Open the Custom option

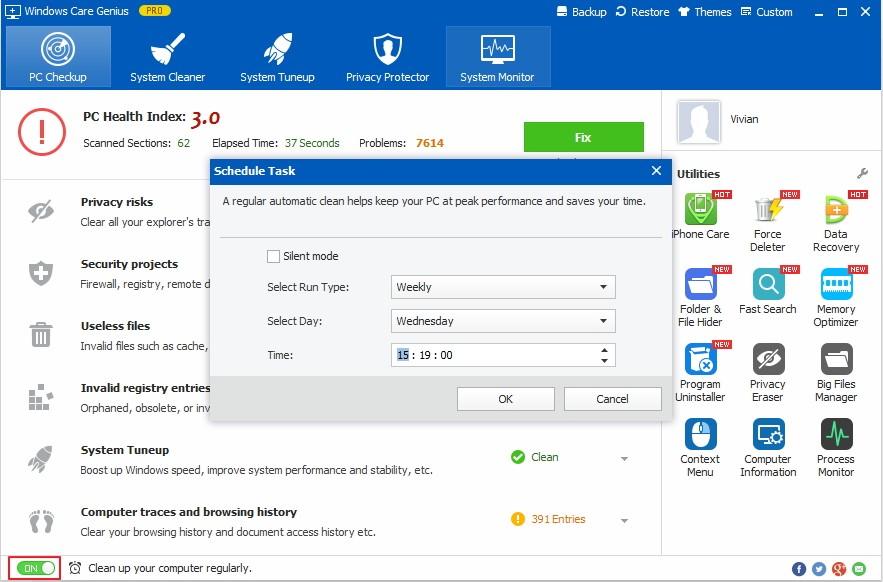point(766,12)
